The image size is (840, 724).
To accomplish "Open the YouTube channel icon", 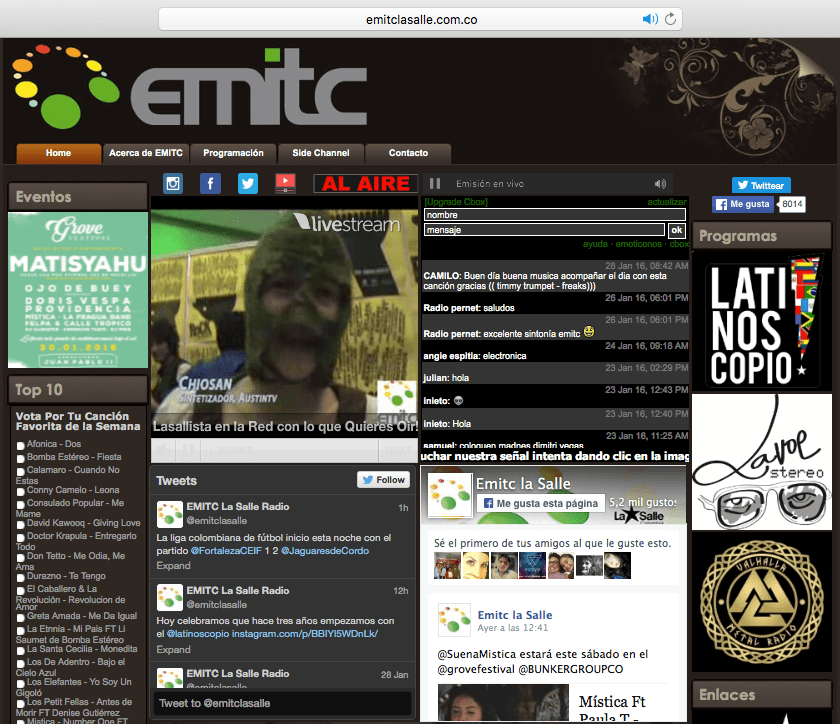I will click(x=286, y=184).
